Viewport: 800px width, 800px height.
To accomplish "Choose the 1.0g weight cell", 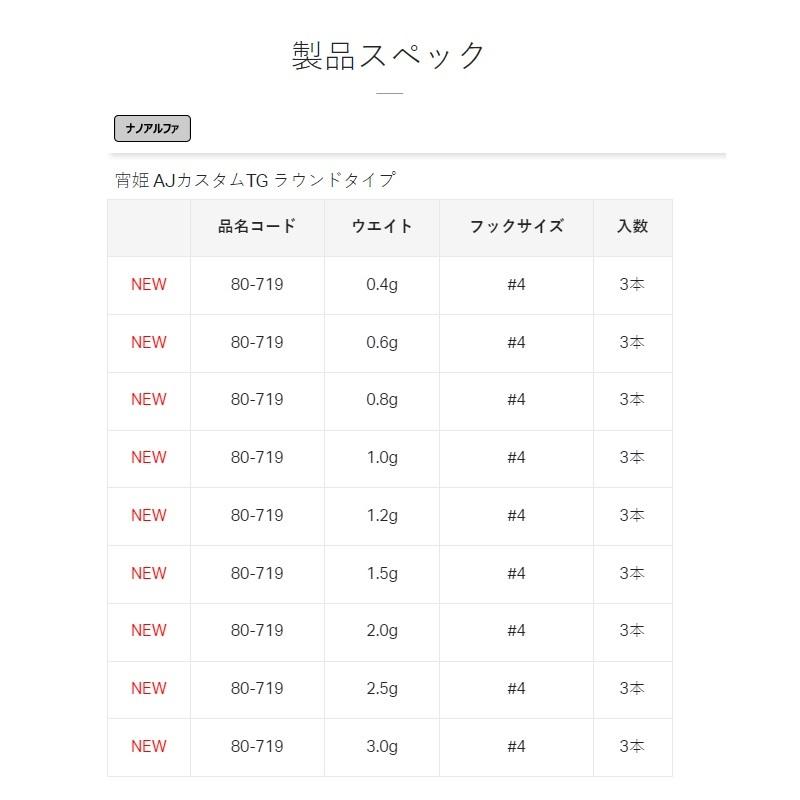I will click(x=382, y=457).
